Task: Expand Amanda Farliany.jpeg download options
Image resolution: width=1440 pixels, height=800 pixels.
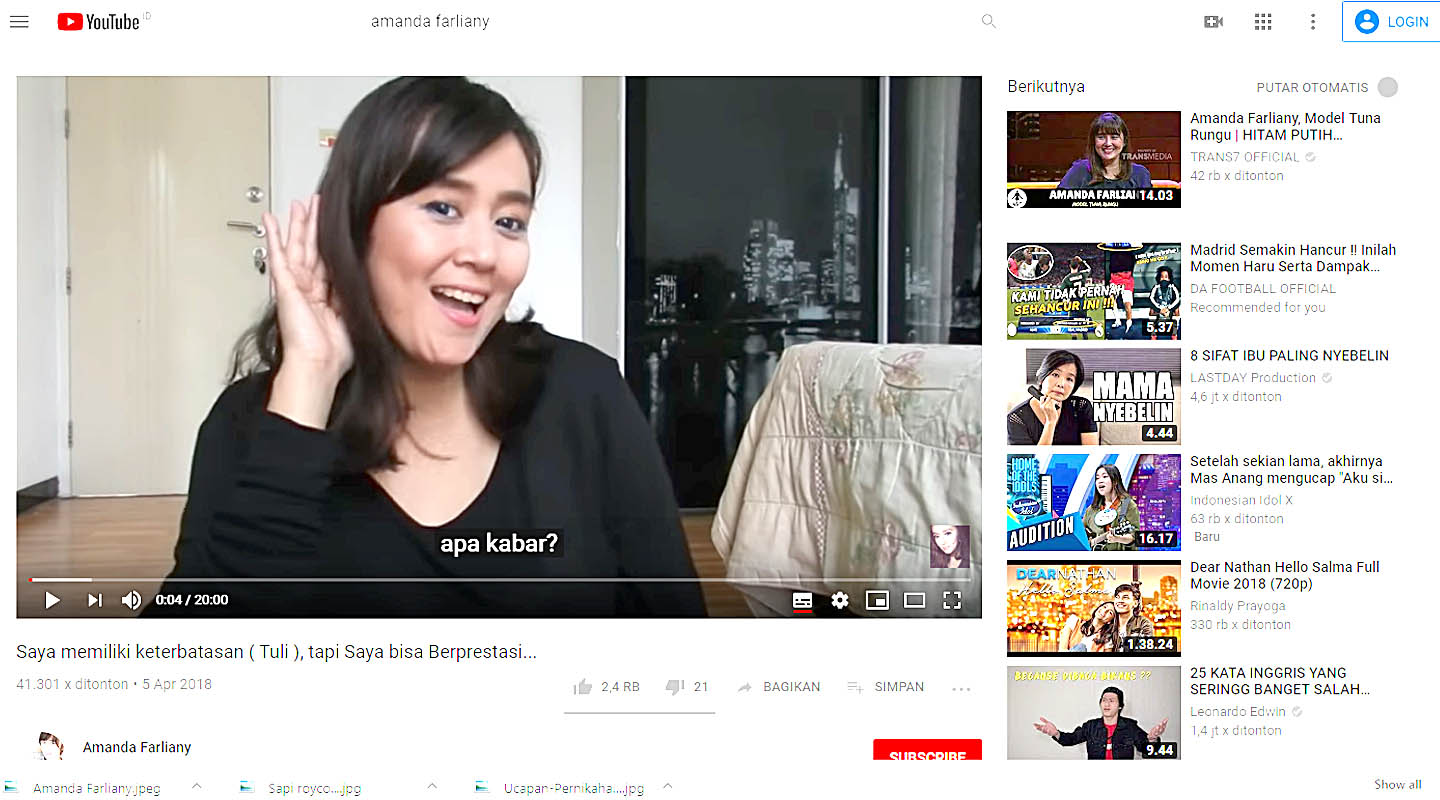Action: (197, 786)
